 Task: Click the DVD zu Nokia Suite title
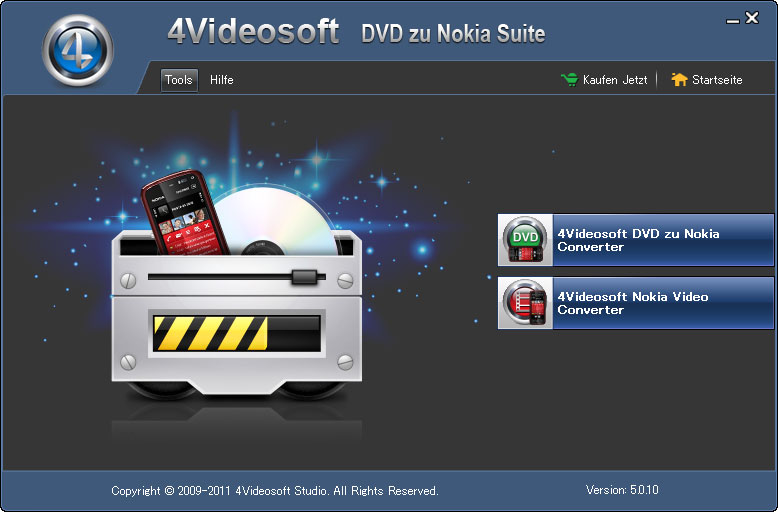453,34
